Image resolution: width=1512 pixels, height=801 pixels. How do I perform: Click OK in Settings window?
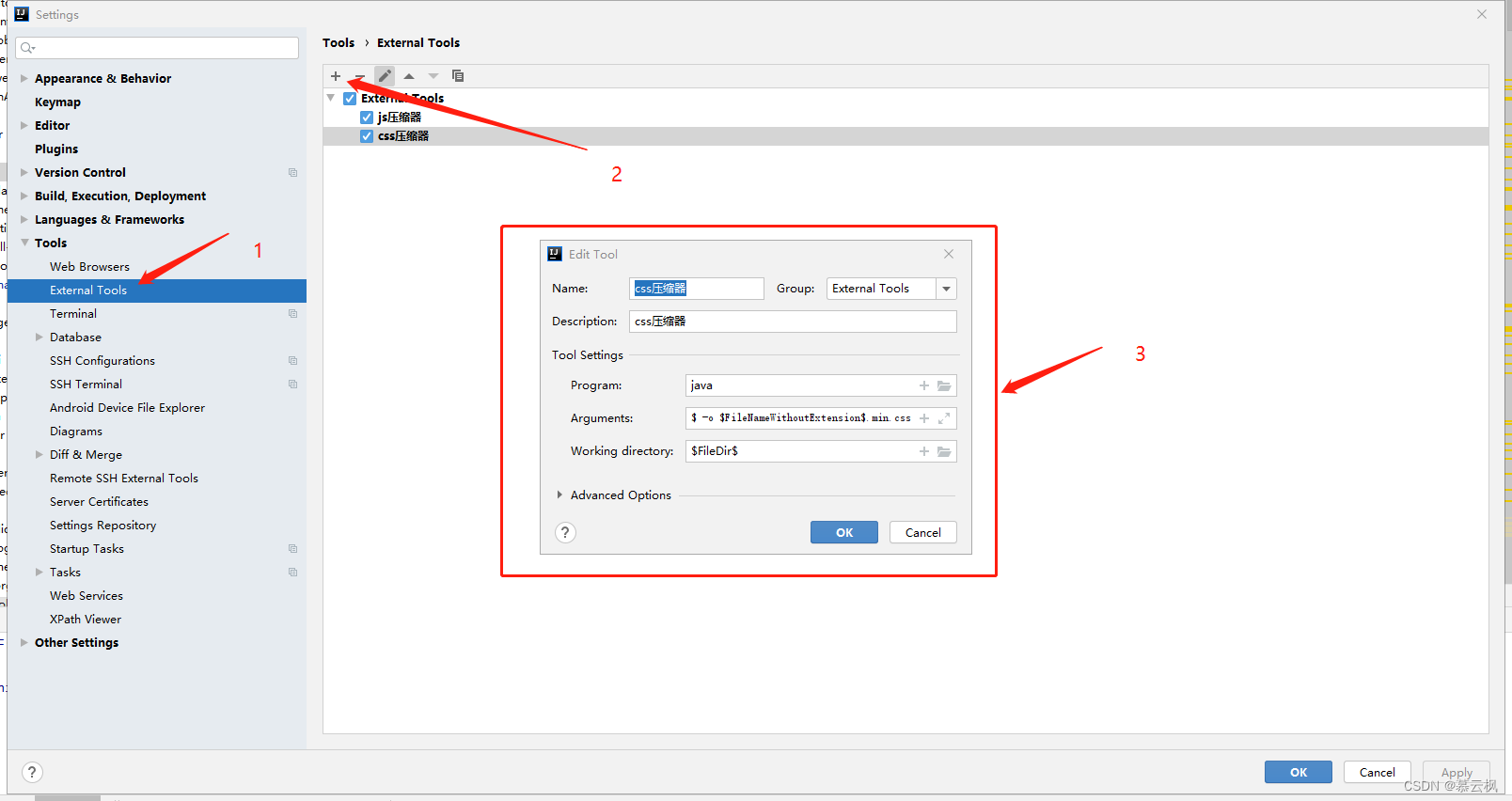1299,772
